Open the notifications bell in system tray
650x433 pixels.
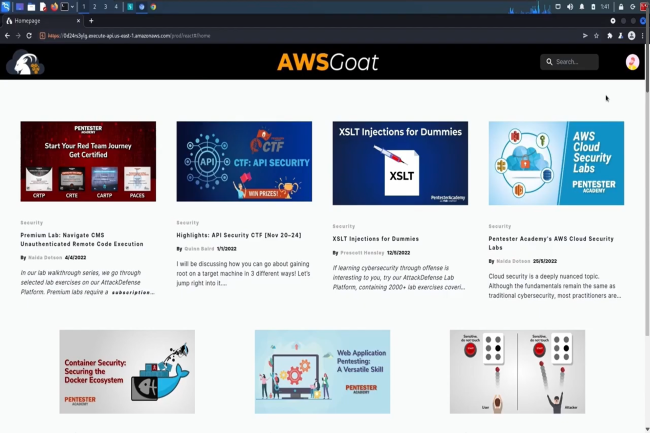pyautogui.click(x=582, y=7)
